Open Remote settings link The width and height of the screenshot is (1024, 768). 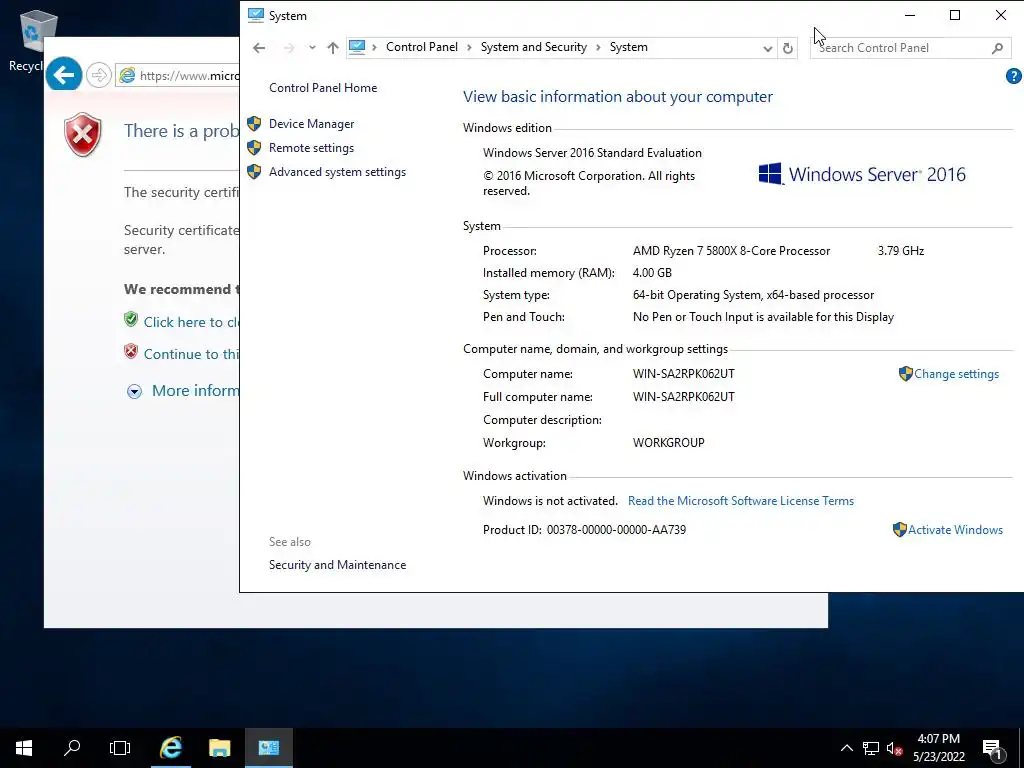click(312, 148)
